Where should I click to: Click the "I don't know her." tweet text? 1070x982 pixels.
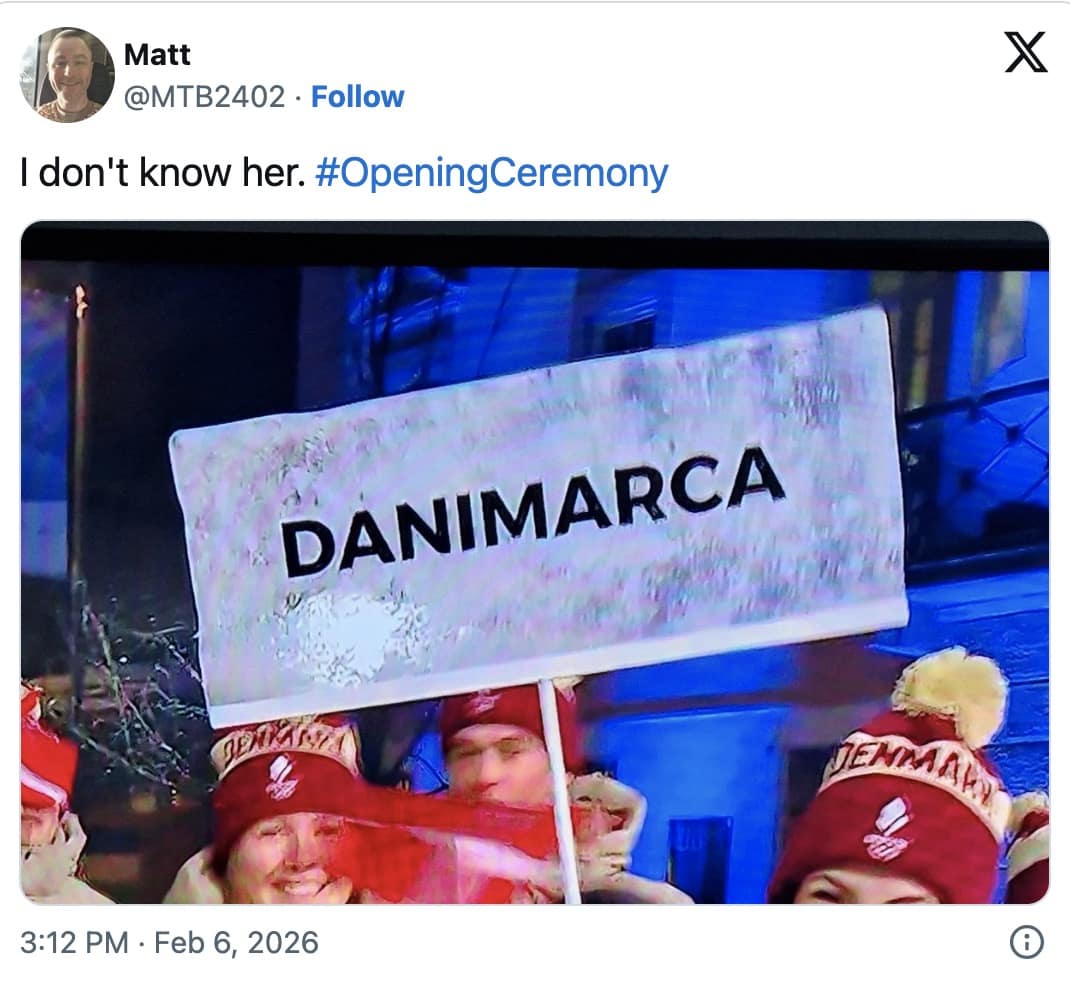coord(162,173)
